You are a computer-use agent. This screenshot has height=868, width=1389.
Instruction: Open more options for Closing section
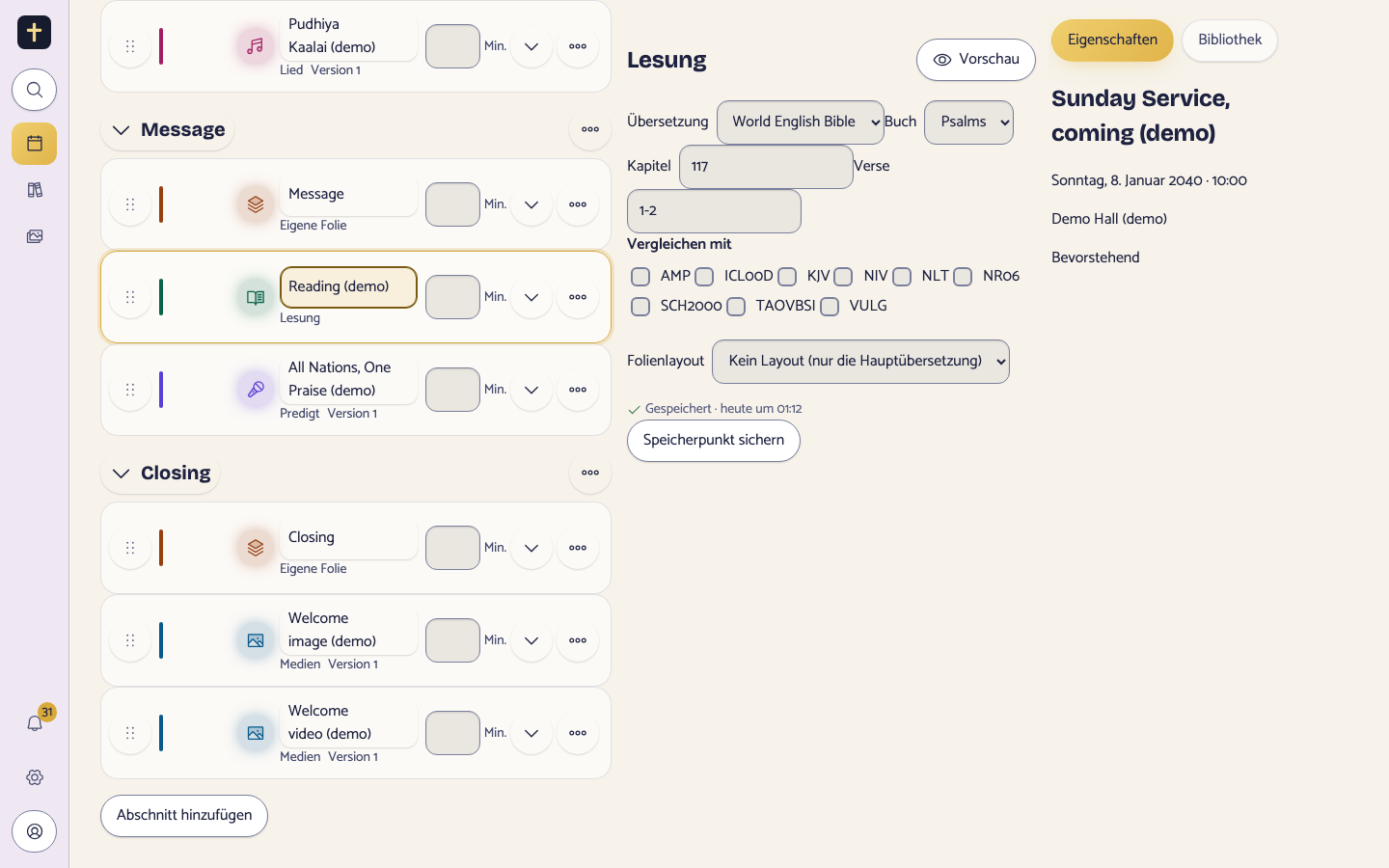(590, 473)
